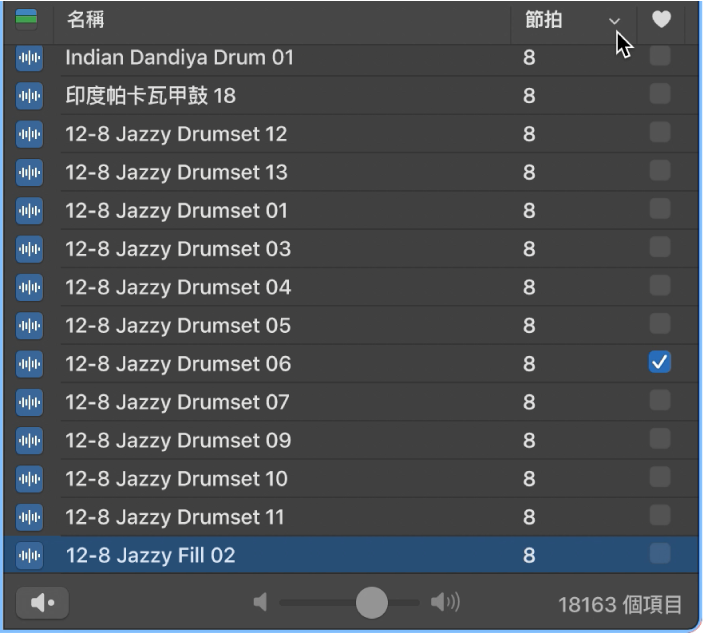Click the sort chevron in 節拍 column
Image resolution: width=705 pixels, height=633 pixels.
[614, 21]
